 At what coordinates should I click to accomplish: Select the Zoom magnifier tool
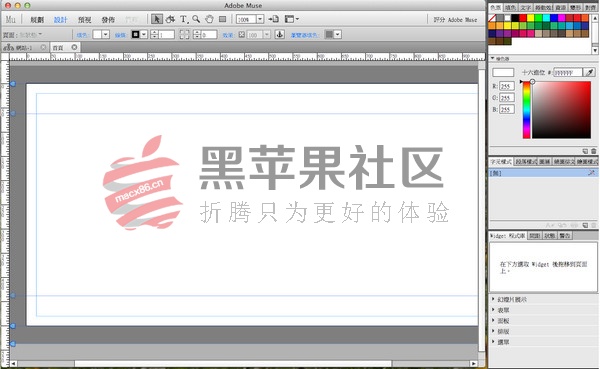pyautogui.click(x=196, y=19)
